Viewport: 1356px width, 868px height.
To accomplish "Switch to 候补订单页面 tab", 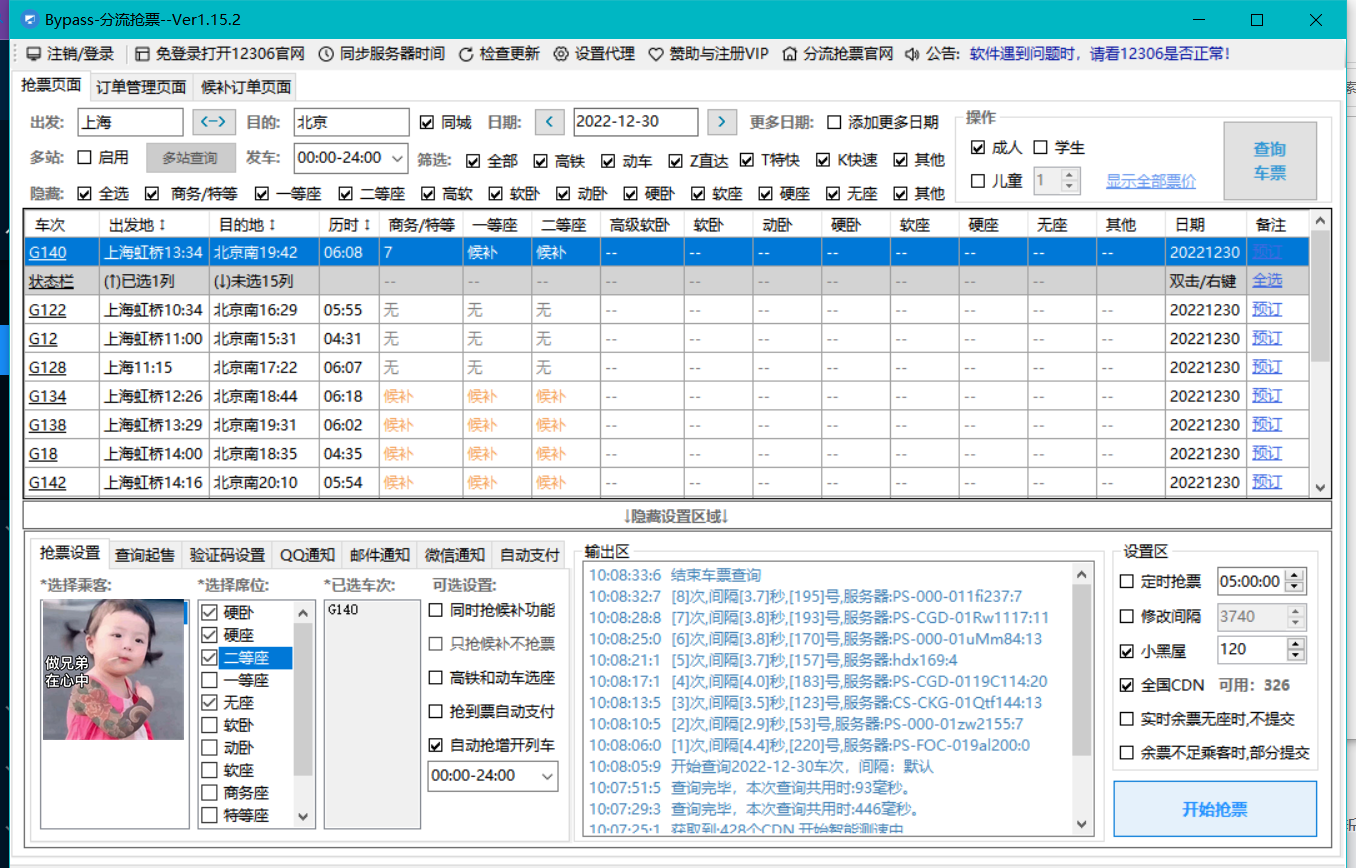I will coord(246,87).
